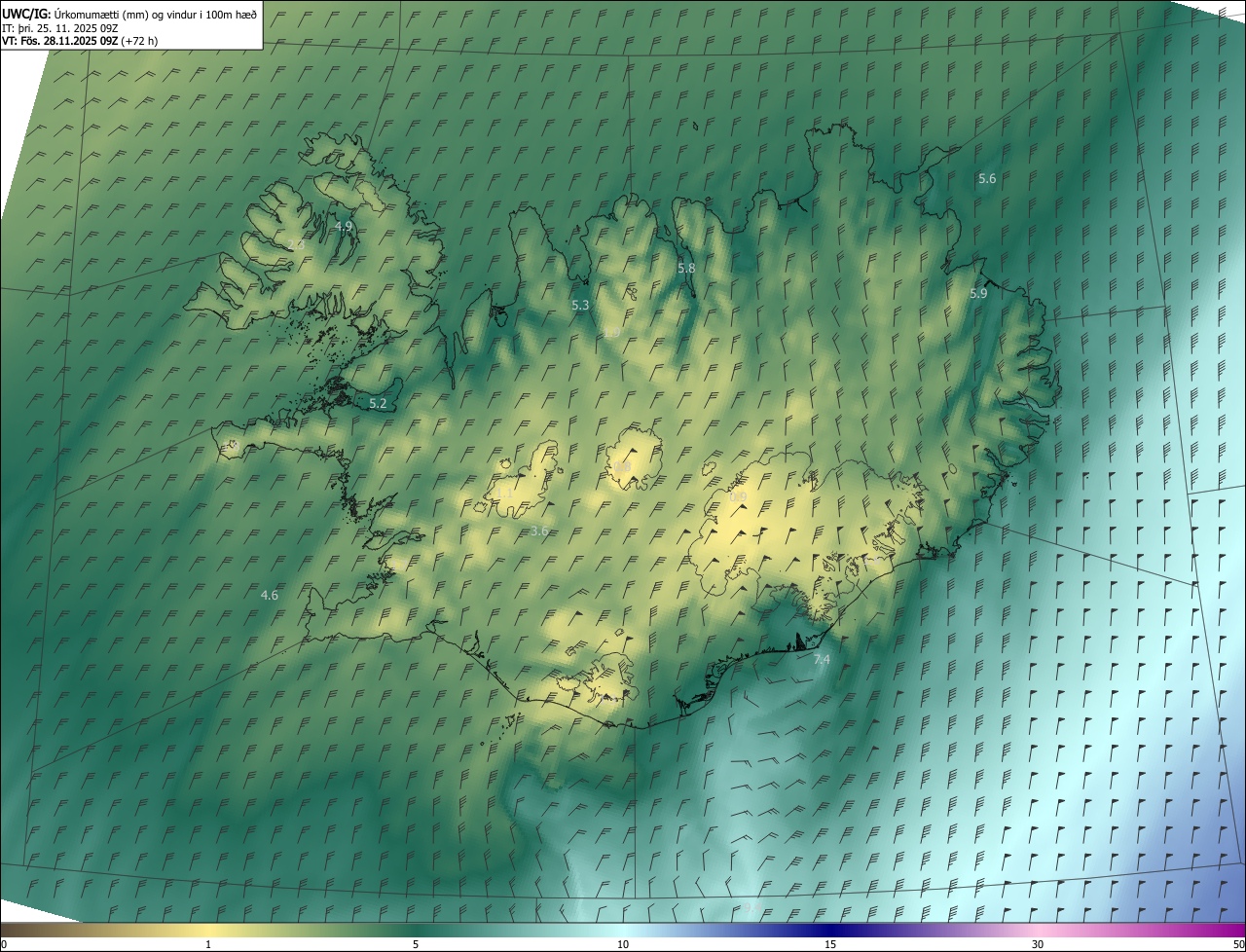
Task: Click the 5.8 value label in the north
Action: click(x=686, y=269)
